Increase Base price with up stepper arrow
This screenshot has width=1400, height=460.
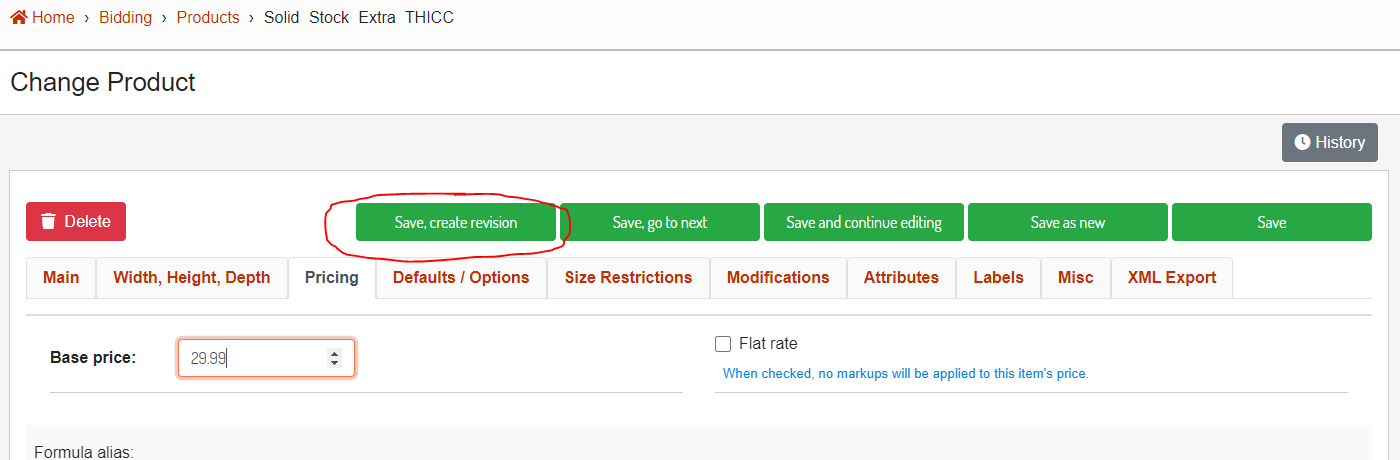coord(334,353)
